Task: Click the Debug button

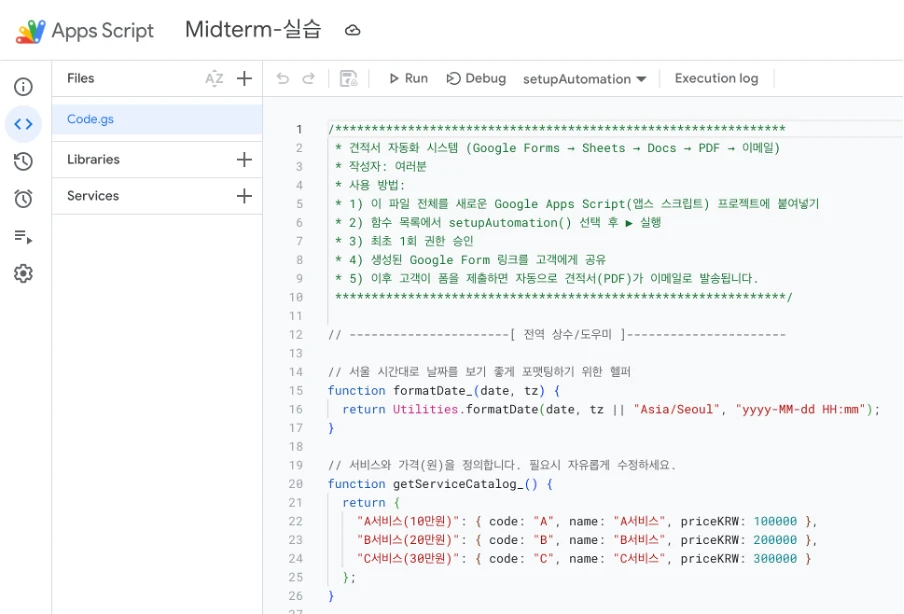Action: tap(476, 79)
